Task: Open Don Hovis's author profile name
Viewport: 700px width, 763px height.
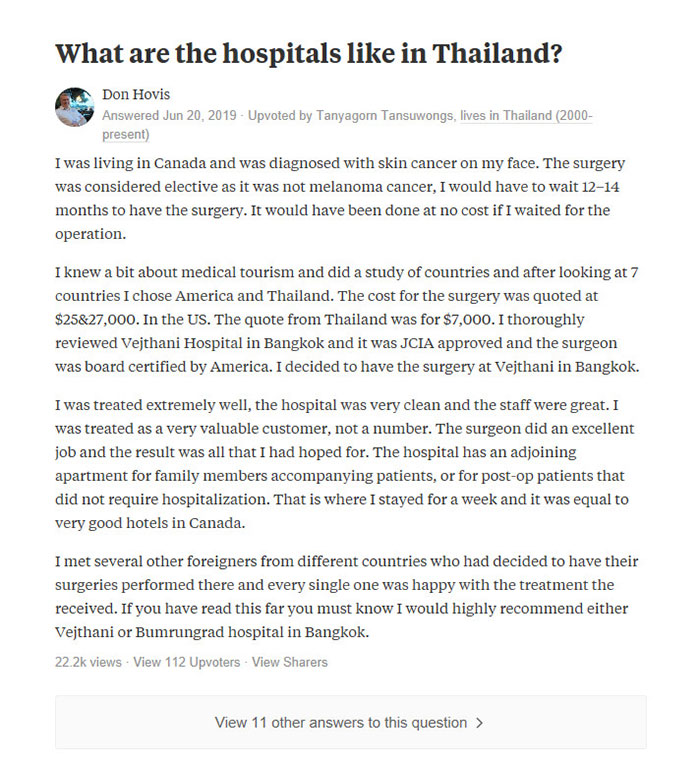Action: 136,95
